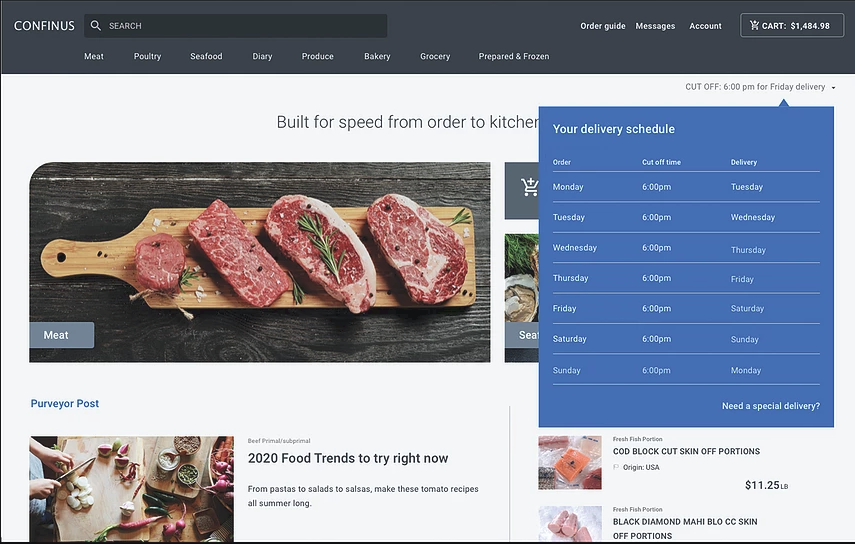Collapse the cut off delivery dropdown arrow

click(x=833, y=87)
